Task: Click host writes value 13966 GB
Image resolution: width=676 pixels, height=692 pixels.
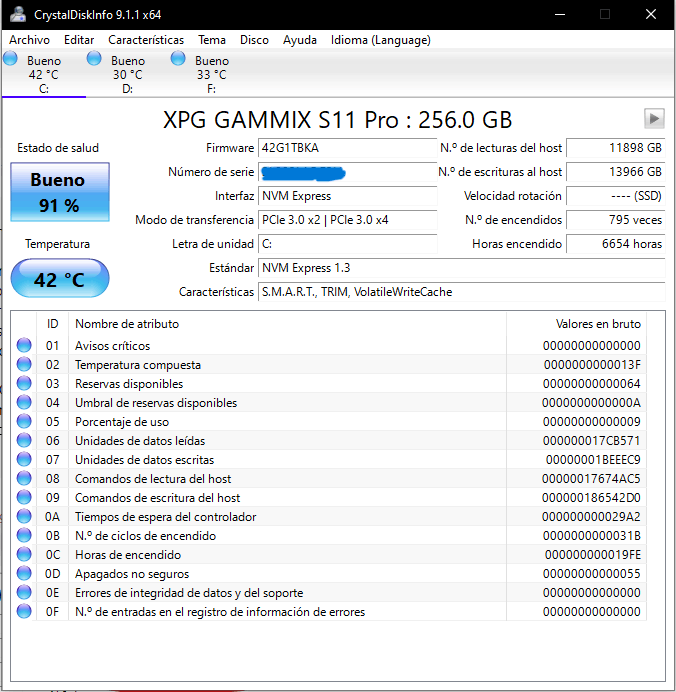Action: (616, 172)
